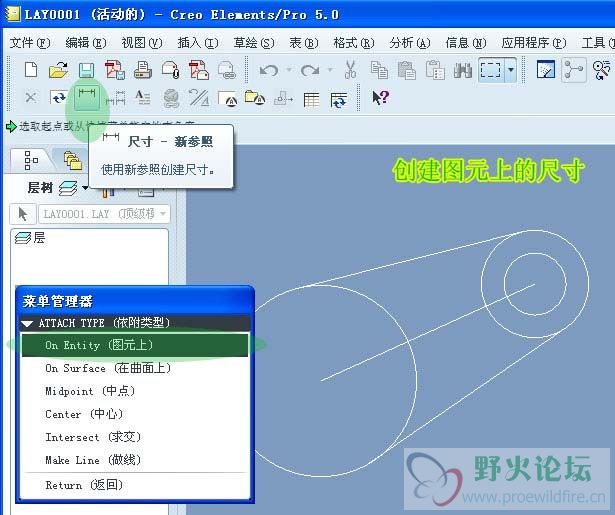Open the 应用程序(P) menu
Screen dimensions: 615x515
pos(534,42)
